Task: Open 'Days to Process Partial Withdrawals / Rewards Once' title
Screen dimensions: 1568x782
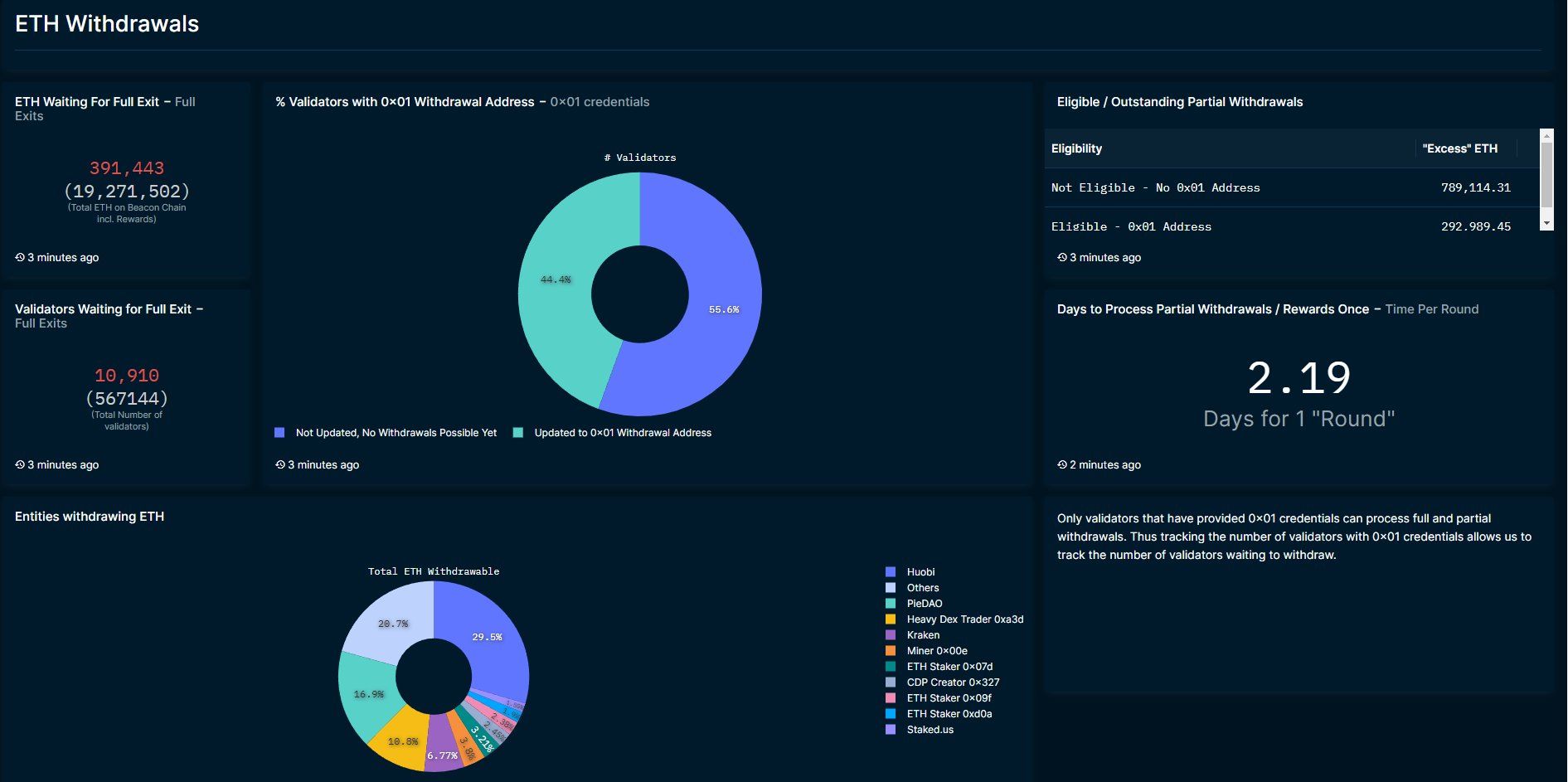Action: pyautogui.click(x=1213, y=309)
